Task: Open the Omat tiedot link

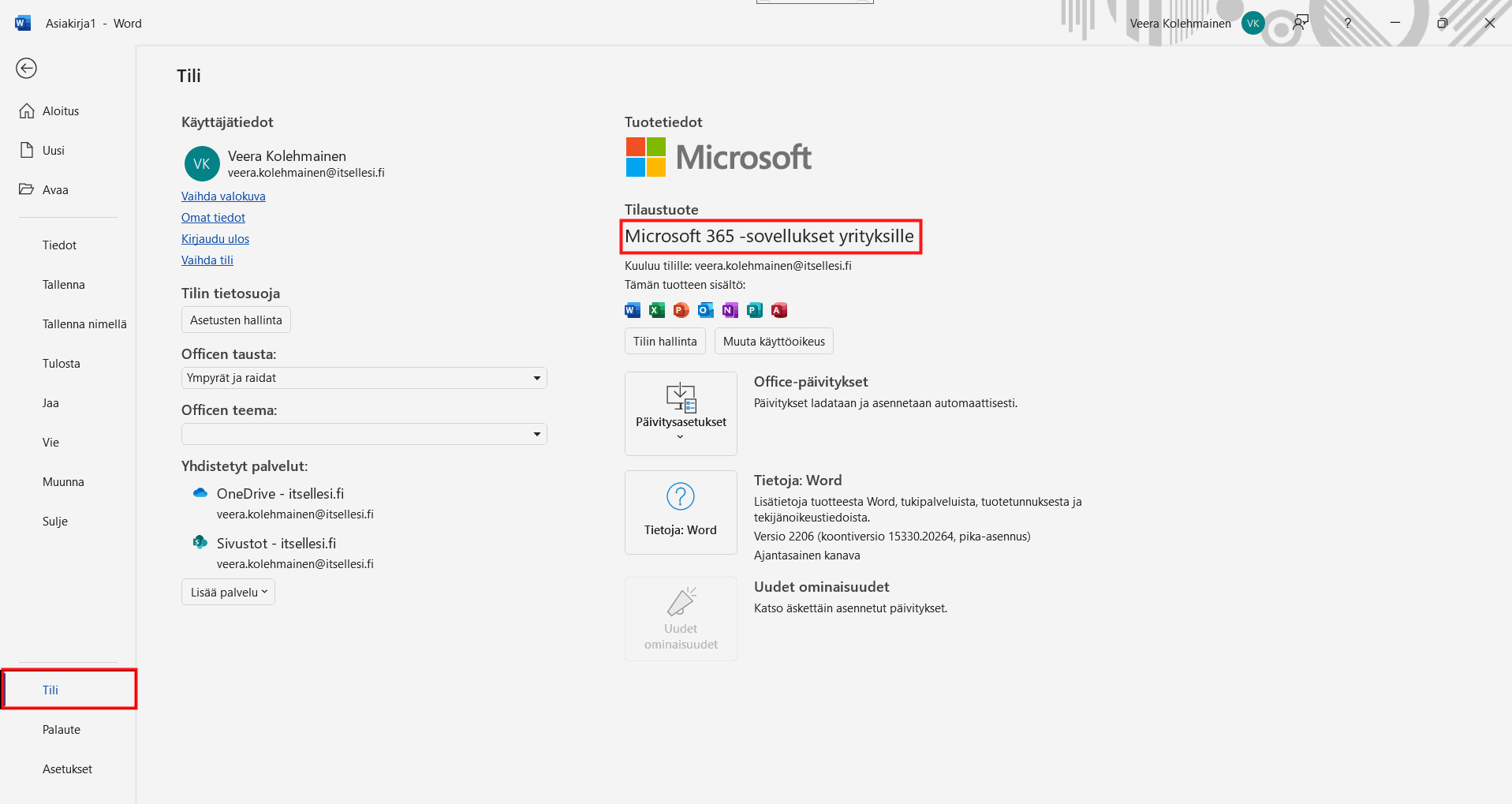Action: click(213, 218)
